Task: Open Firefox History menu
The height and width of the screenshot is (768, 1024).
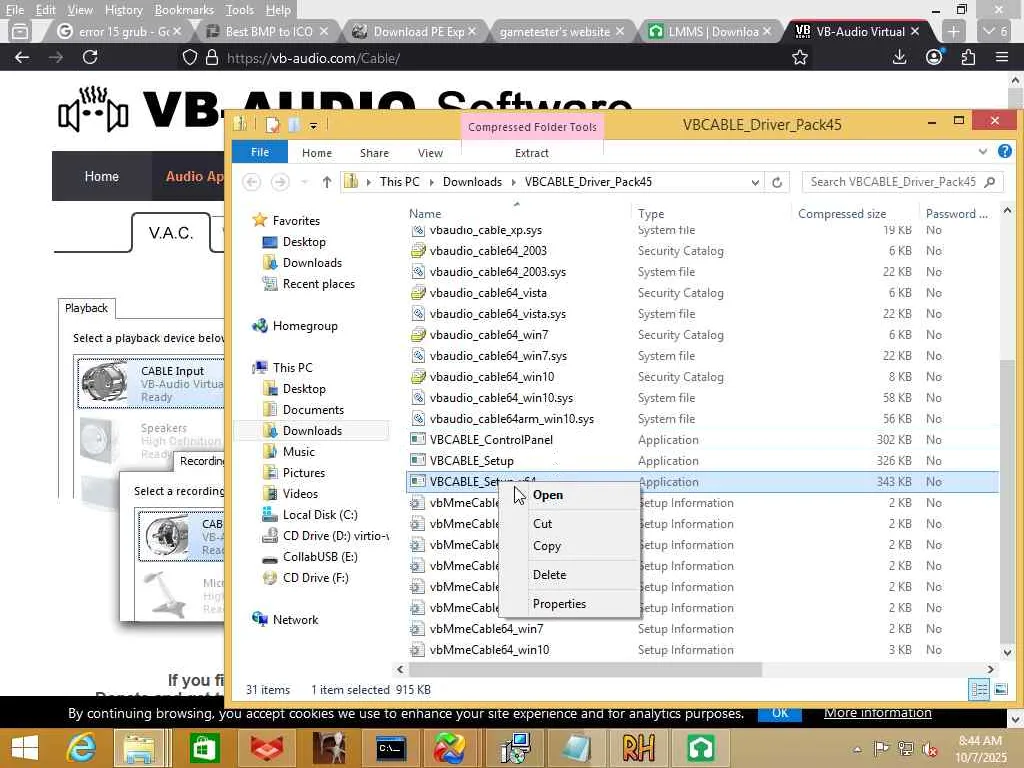Action: tap(123, 10)
